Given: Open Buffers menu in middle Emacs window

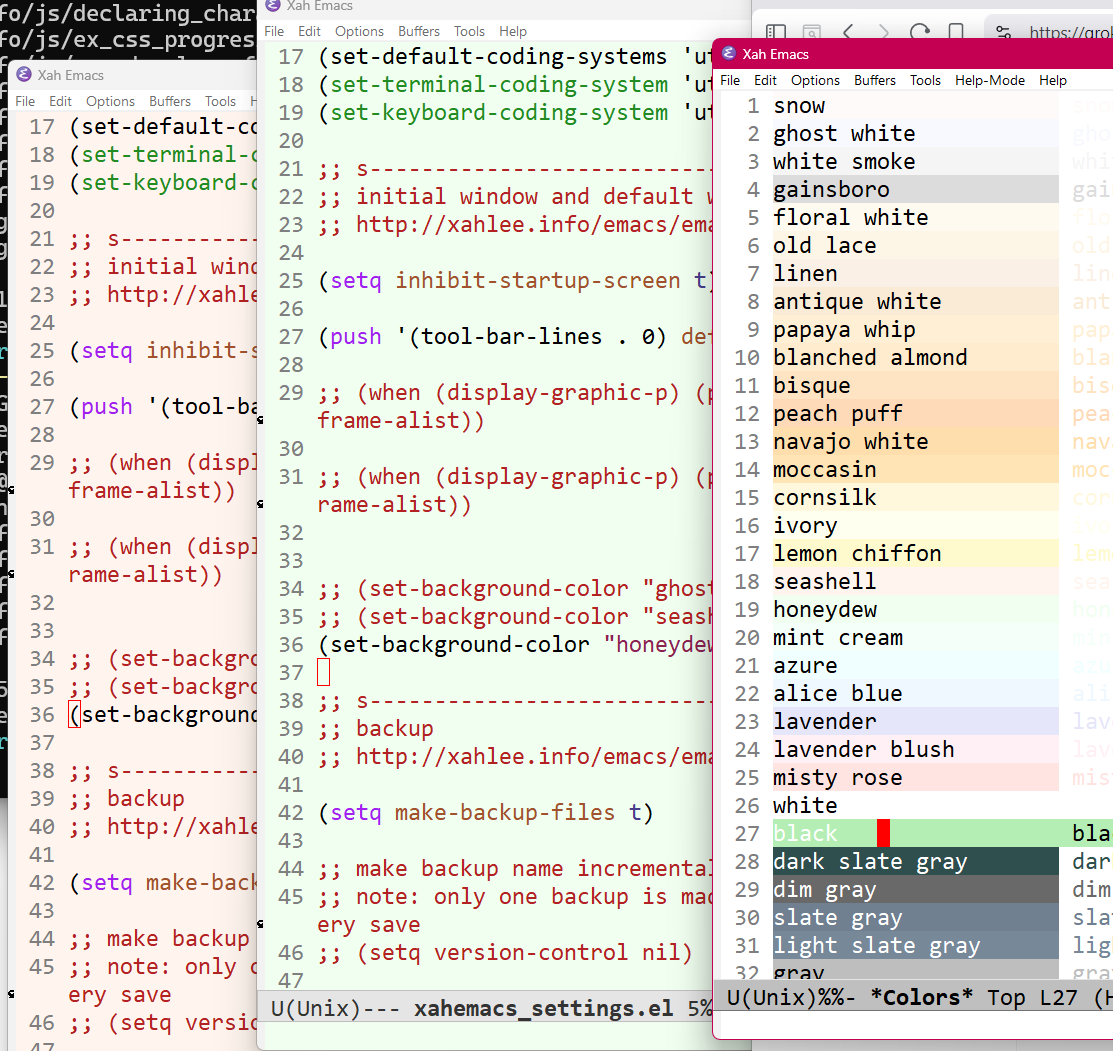Looking at the screenshot, I should point(419,31).
